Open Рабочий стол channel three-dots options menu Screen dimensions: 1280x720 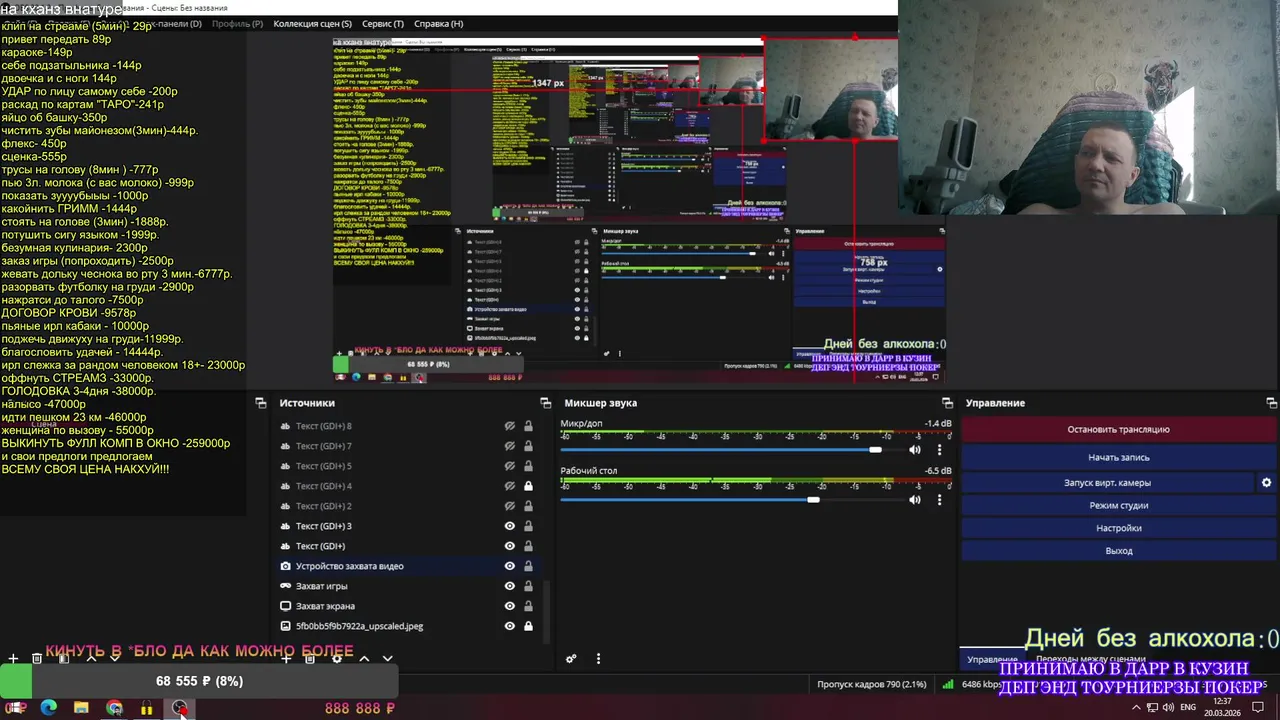(939, 499)
